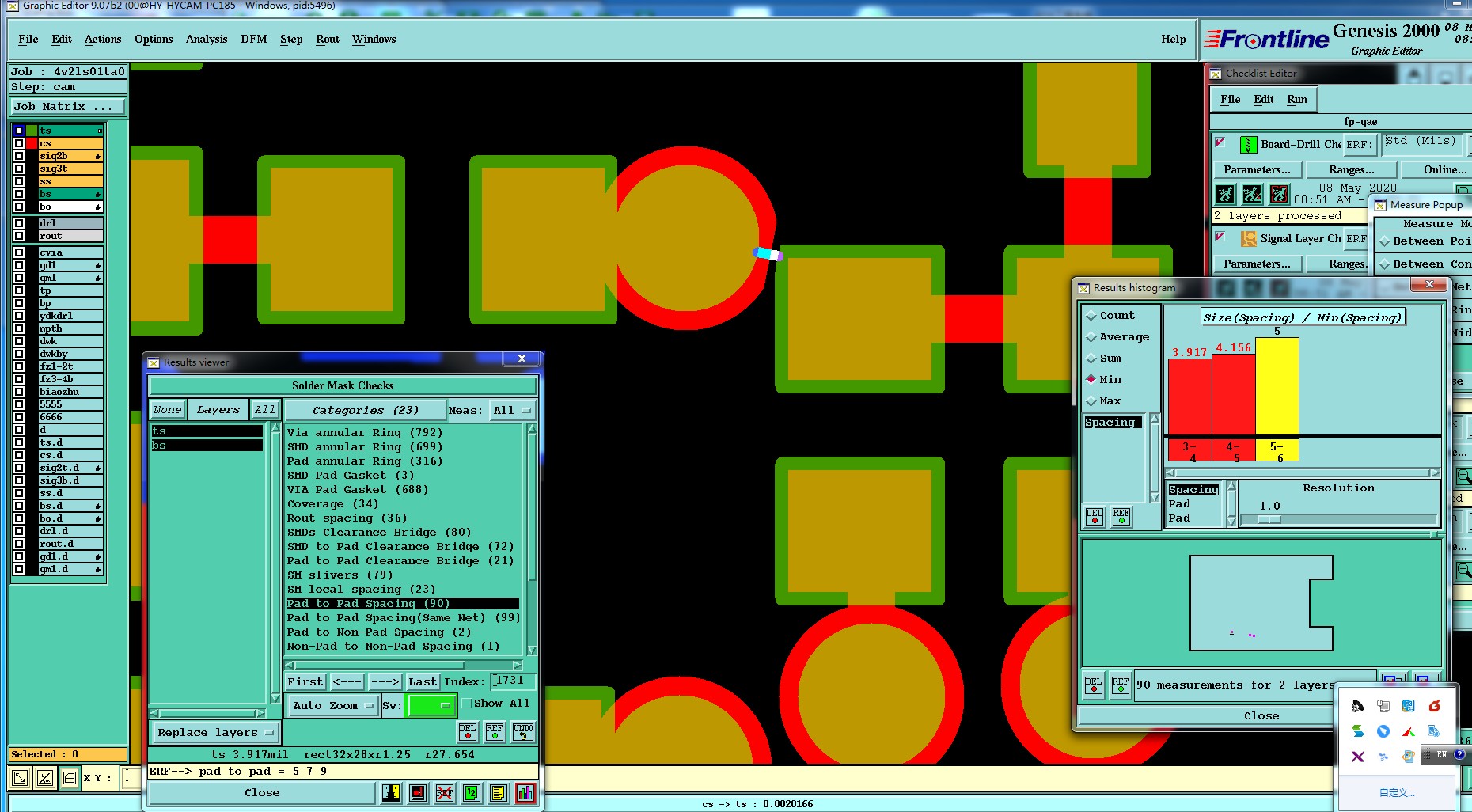Viewport: 1472px width, 812px height.
Task: Click DEL icon beside '90 measurements' text
Action: point(1094,685)
